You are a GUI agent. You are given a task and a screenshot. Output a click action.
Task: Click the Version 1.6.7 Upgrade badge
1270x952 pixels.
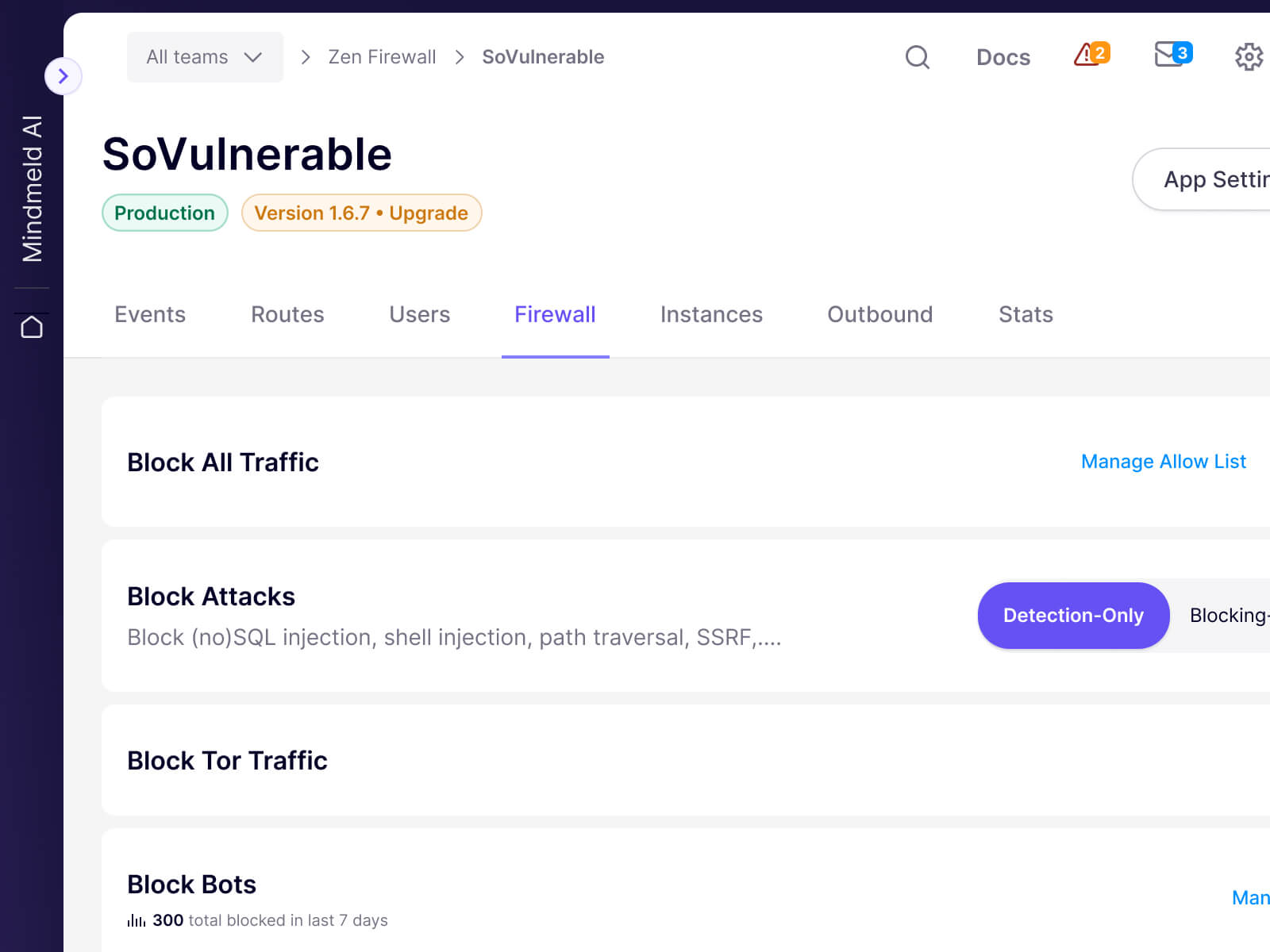(x=361, y=213)
